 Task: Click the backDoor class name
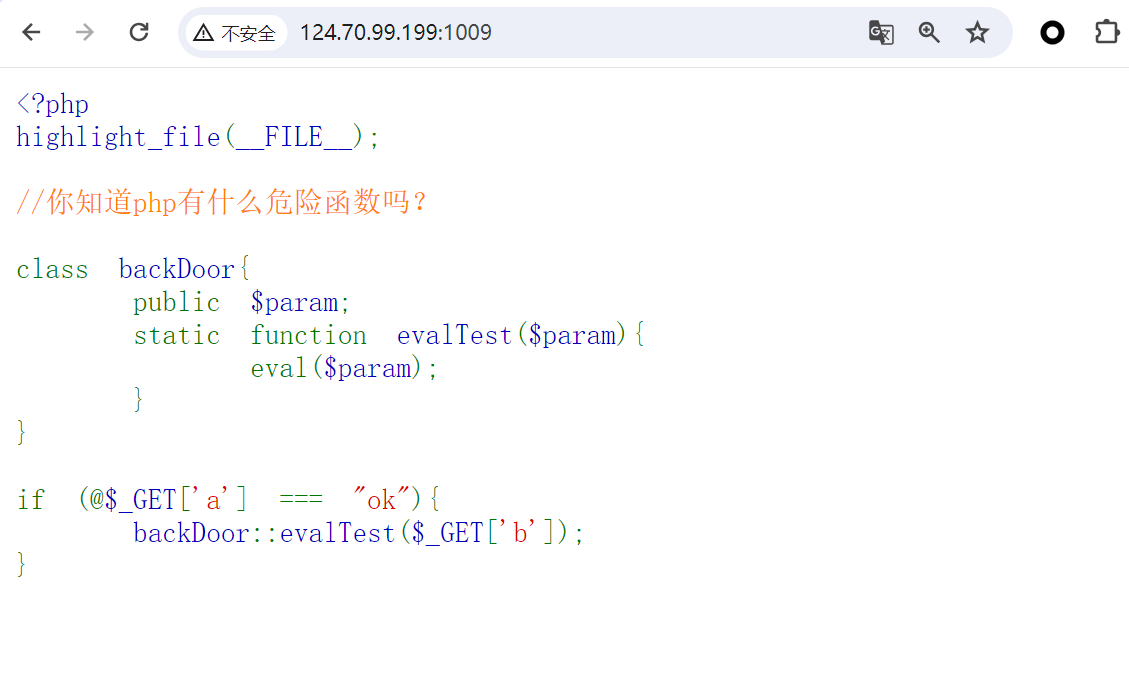pyautogui.click(x=176, y=268)
